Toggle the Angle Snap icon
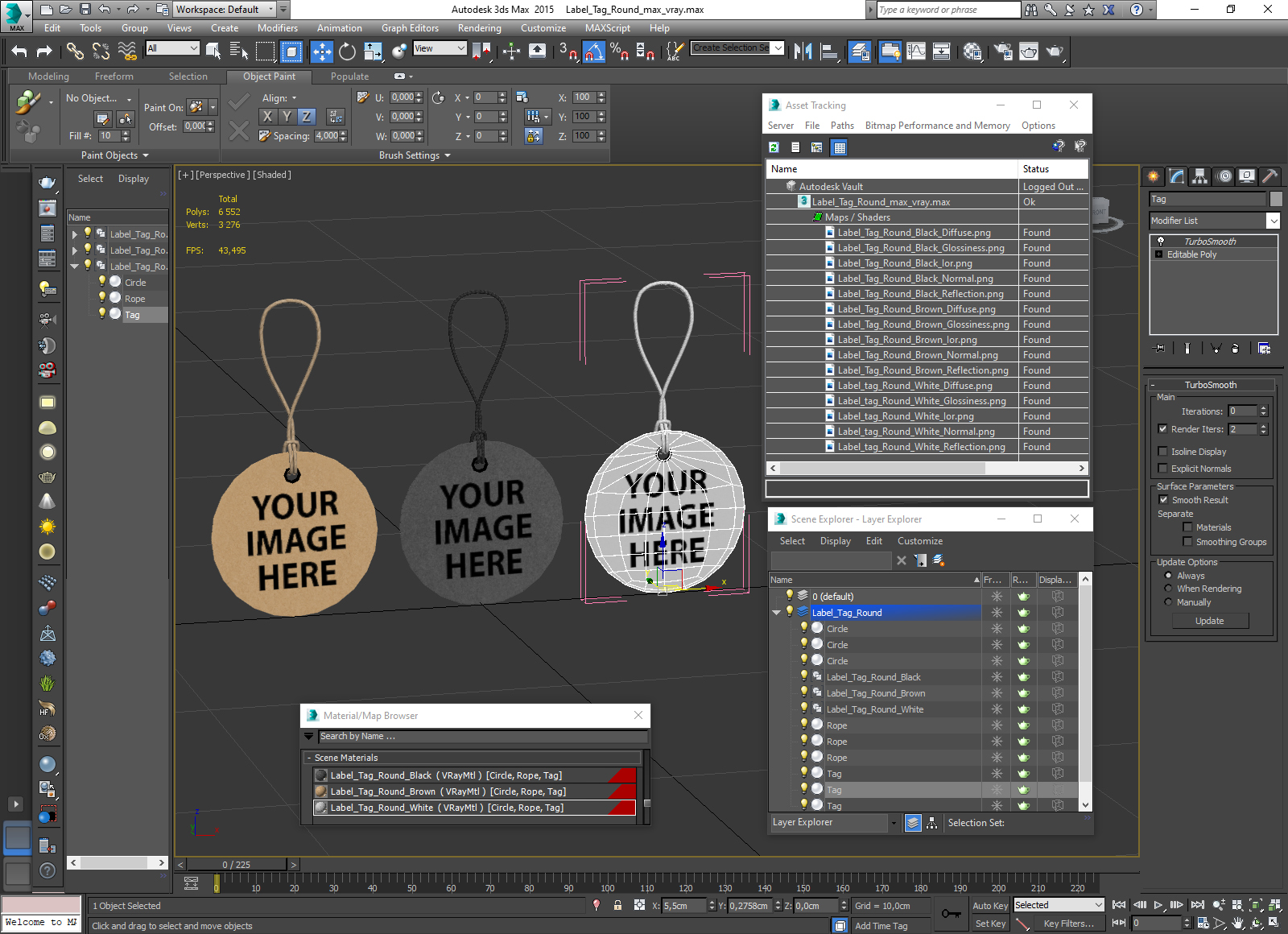Image resolution: width=1288 pixels, height=934 pixels. coord(594,52)
